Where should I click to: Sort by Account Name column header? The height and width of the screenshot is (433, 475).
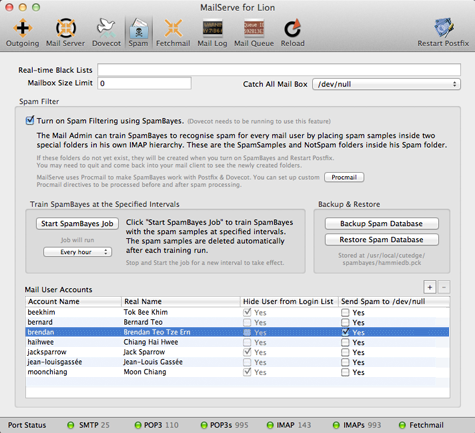tap(74, 301)
